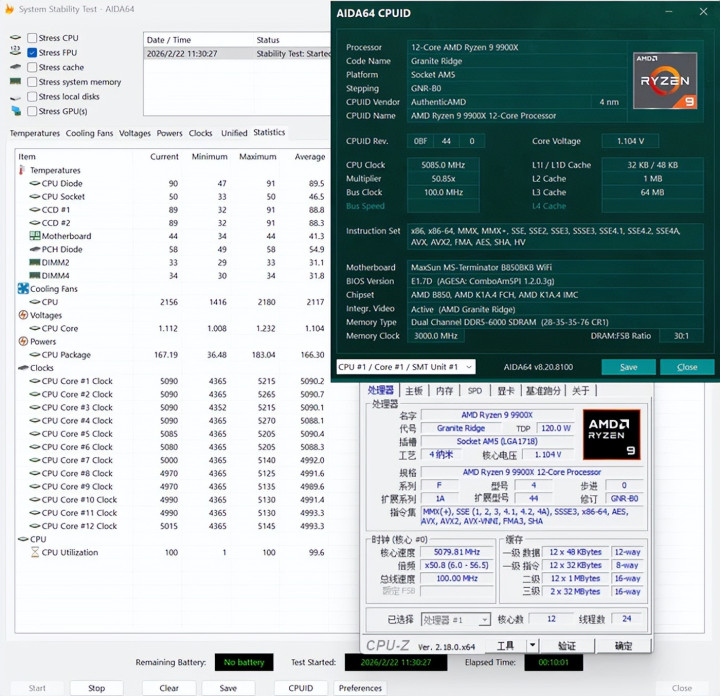Click Save in the AIDA64 CPUID window
Image resolution: width=720 pixels, height=696 pixels.
click(628, 367)
